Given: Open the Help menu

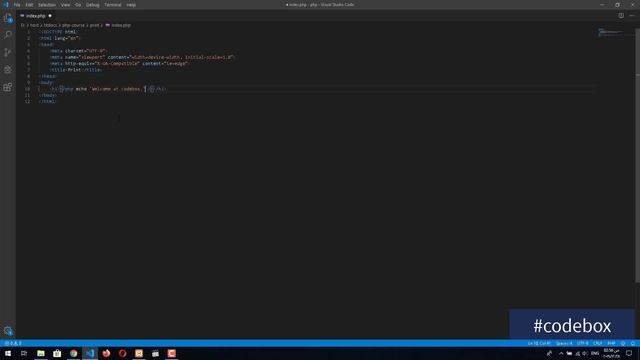Looking at the screenshot, I should (x=131, y=5).
